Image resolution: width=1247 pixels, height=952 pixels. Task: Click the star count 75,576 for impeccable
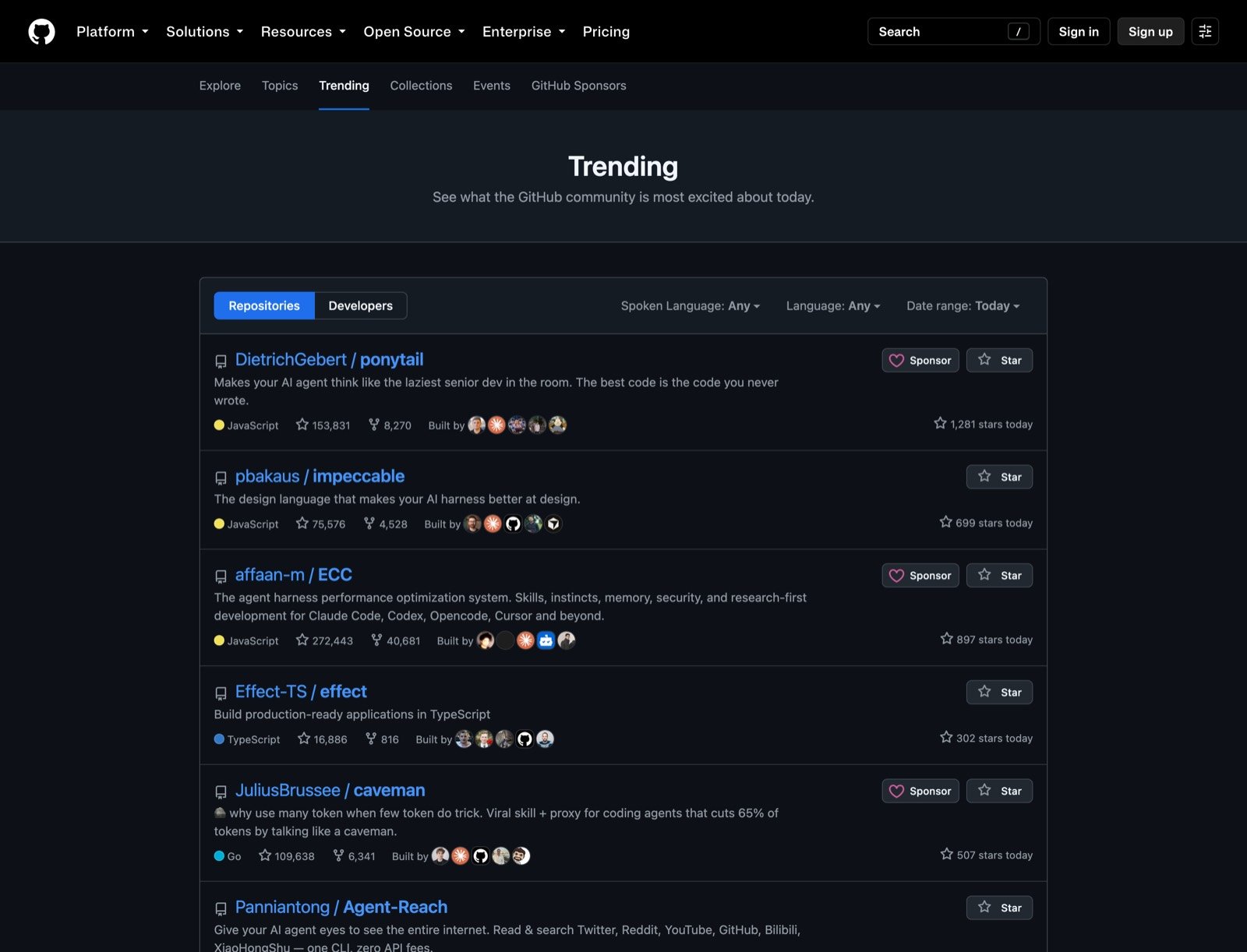click(x=320, y=524)
